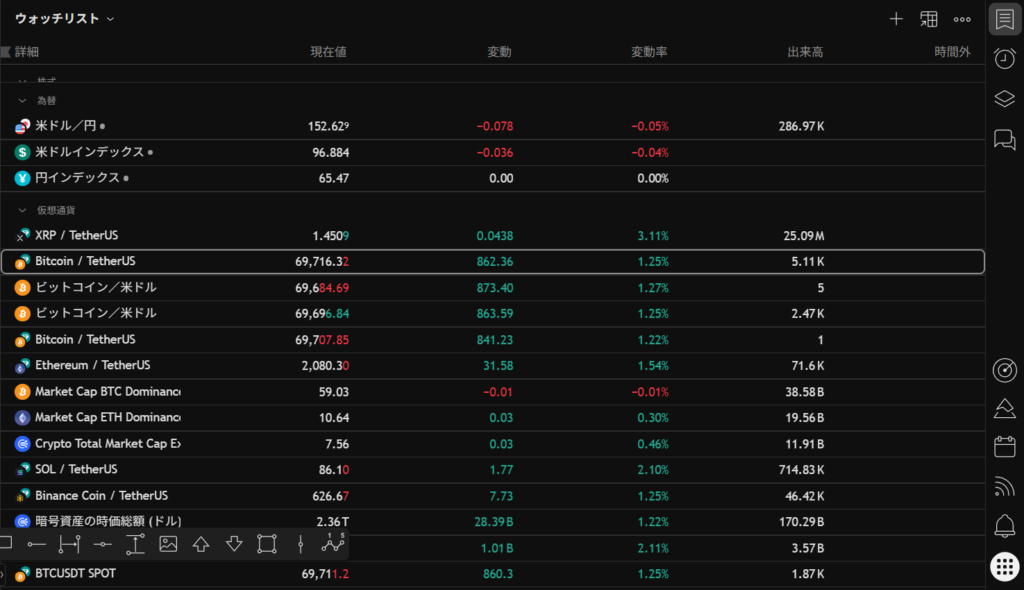Select the image drawing tool
The image size is (1024, 590).
[x=168, y=544]
